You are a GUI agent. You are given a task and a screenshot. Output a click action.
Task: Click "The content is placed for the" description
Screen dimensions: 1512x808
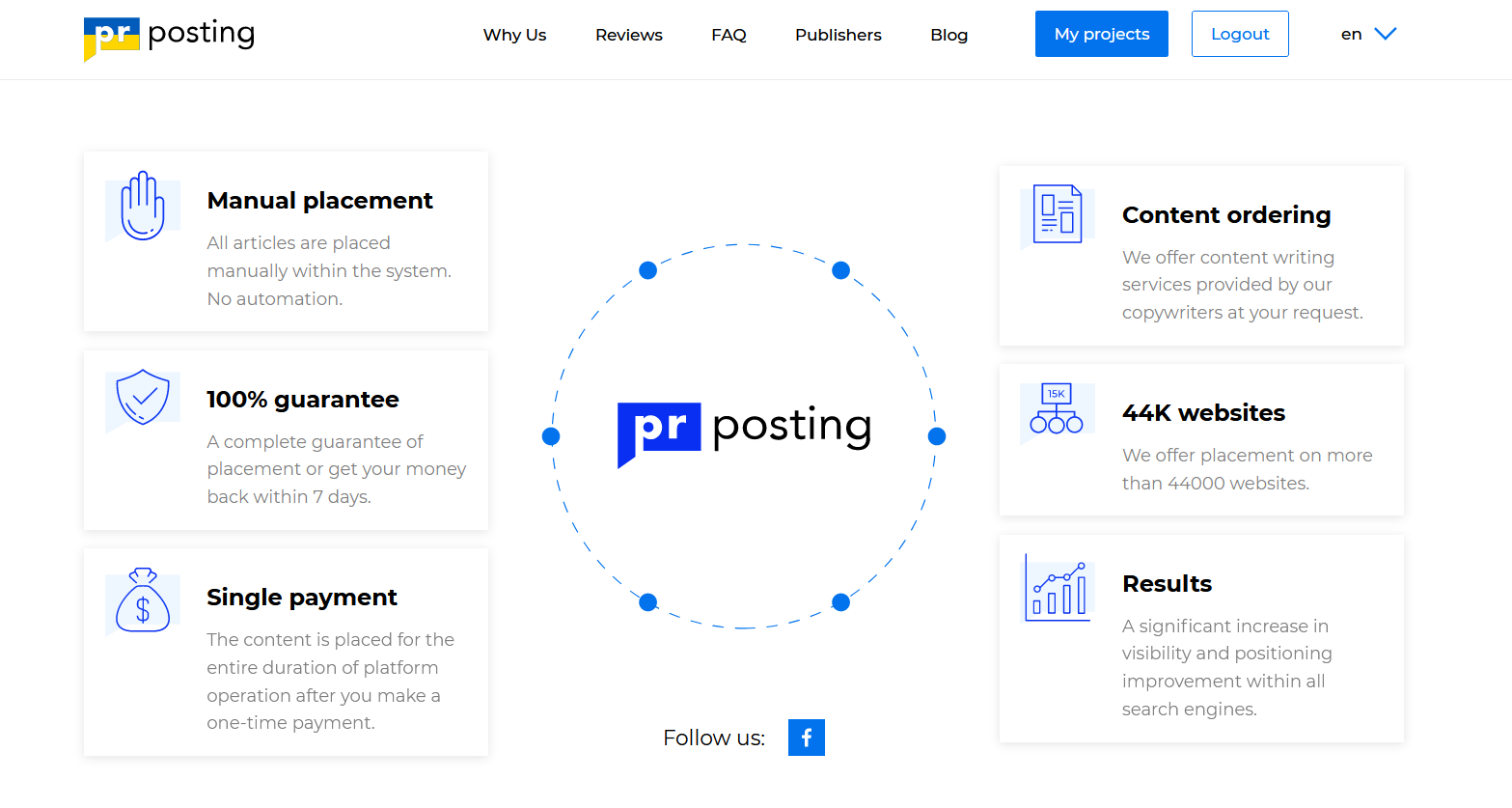point(330,682)
